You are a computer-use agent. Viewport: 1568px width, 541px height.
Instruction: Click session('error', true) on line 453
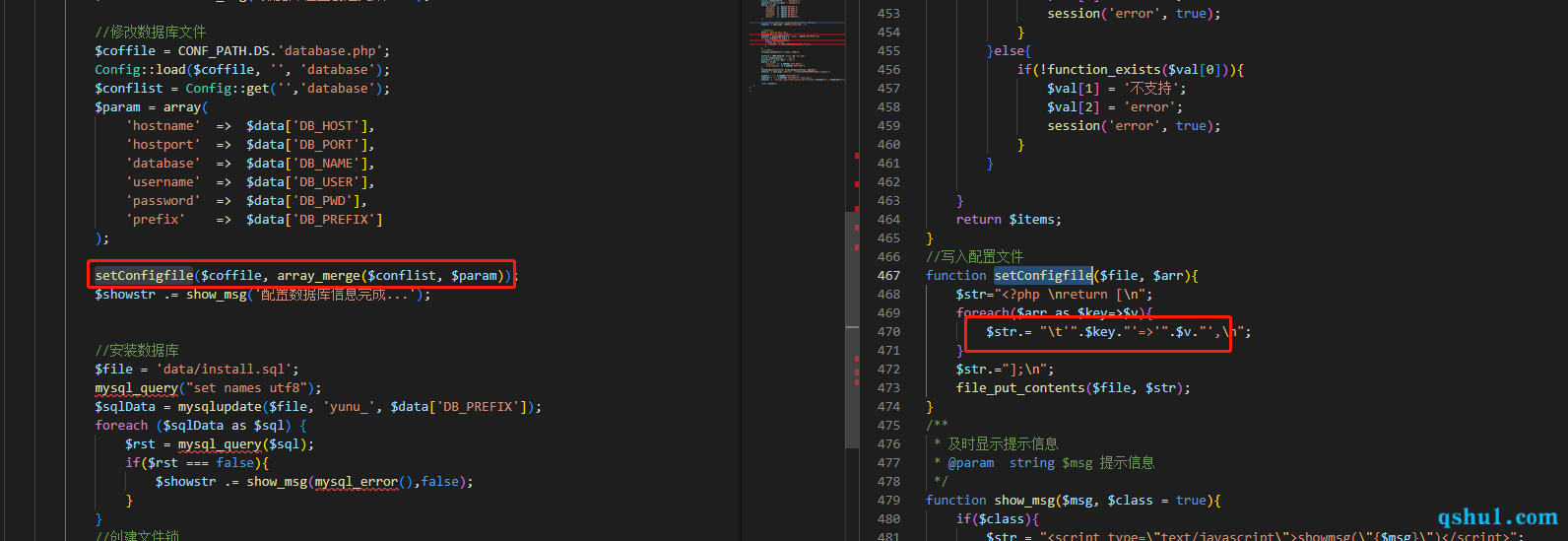(x=1134, y=14)
